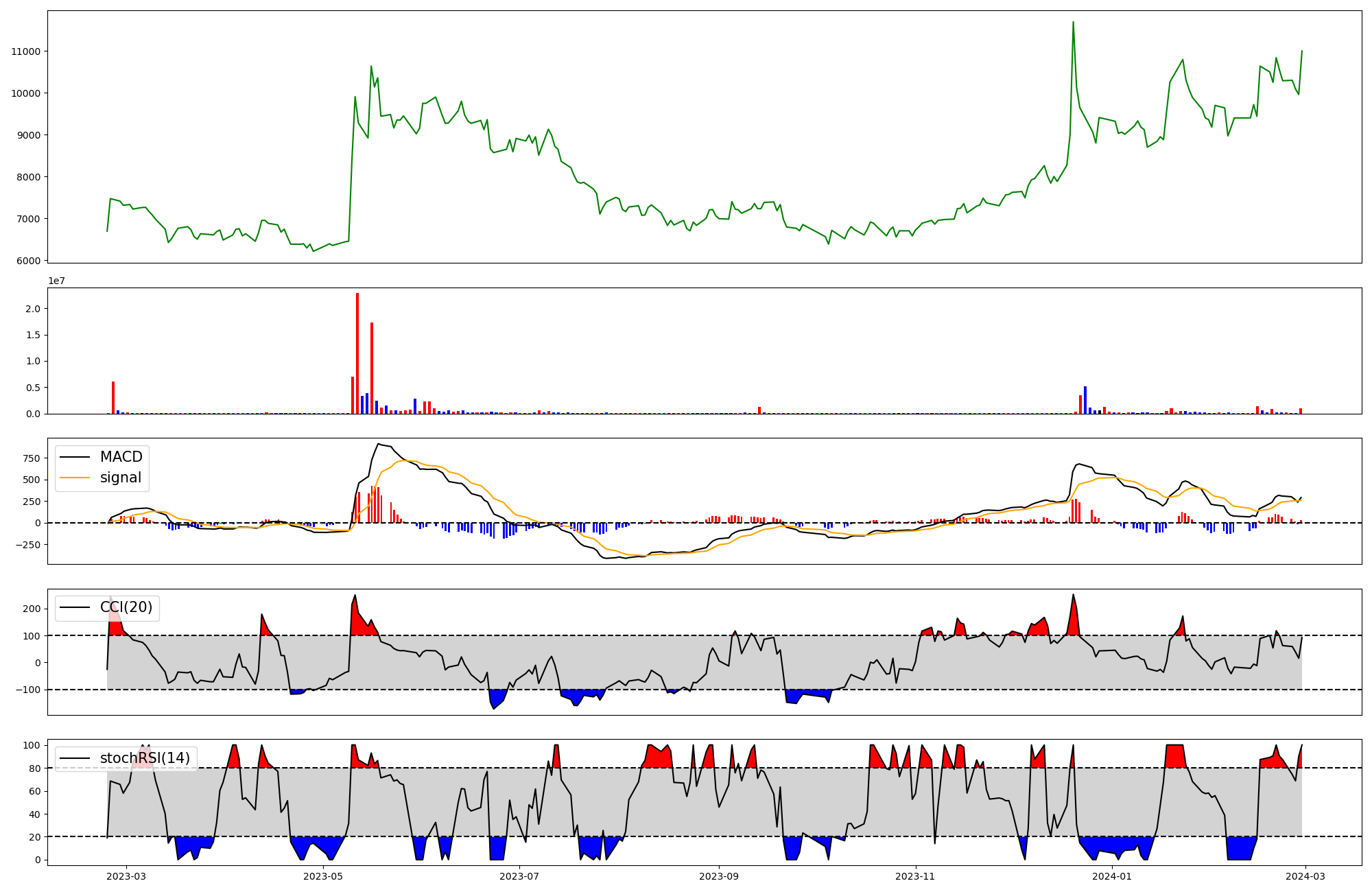This screenshot has height=892, width=1372.
Task: Click the 2023-09 x-axis date label
Action: tap(719, 876)
